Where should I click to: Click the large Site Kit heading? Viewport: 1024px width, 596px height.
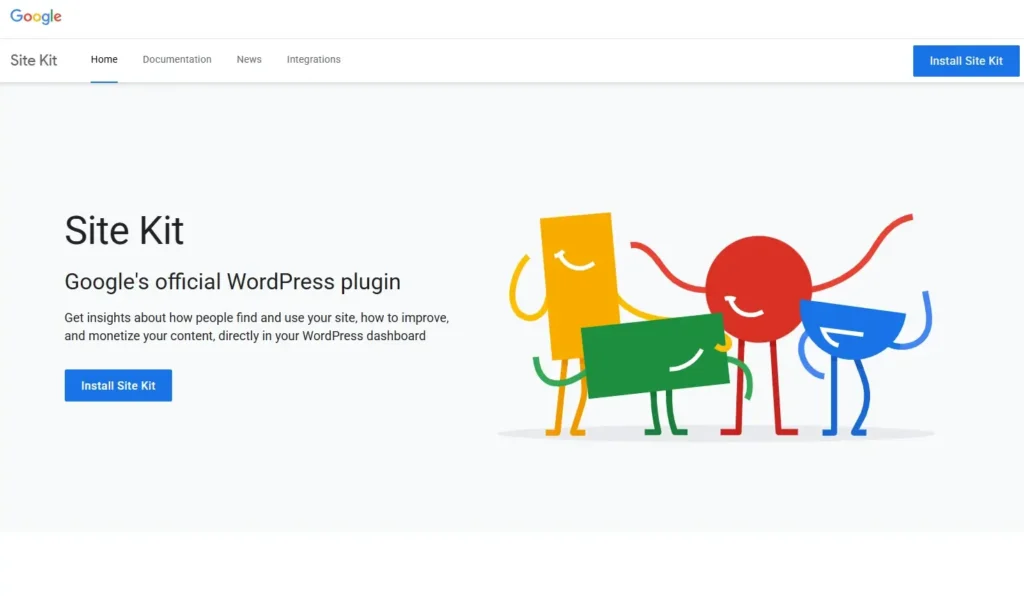pos(124,230)
